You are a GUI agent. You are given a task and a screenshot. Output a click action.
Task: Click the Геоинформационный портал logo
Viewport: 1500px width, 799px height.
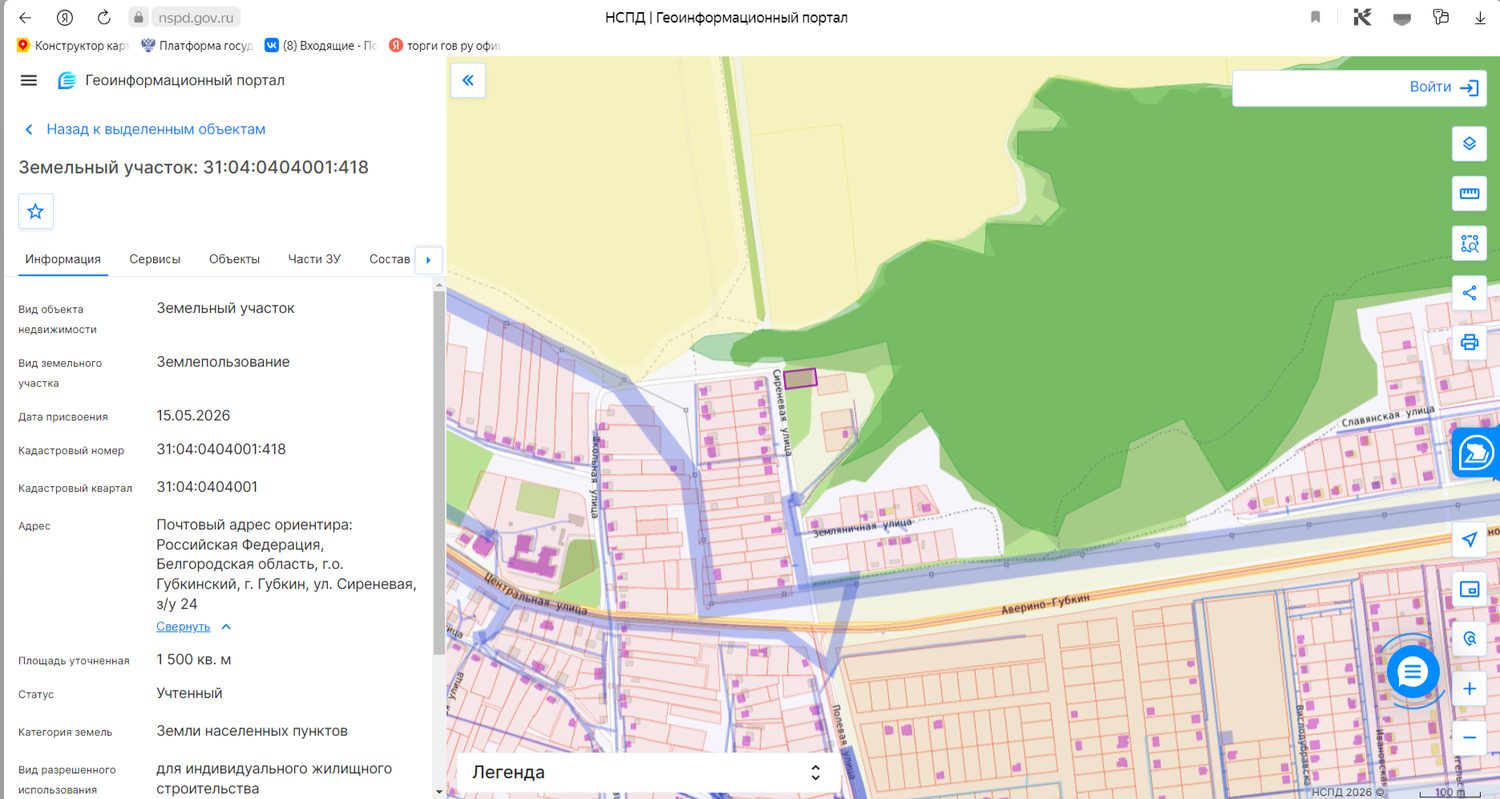(171, 80)
